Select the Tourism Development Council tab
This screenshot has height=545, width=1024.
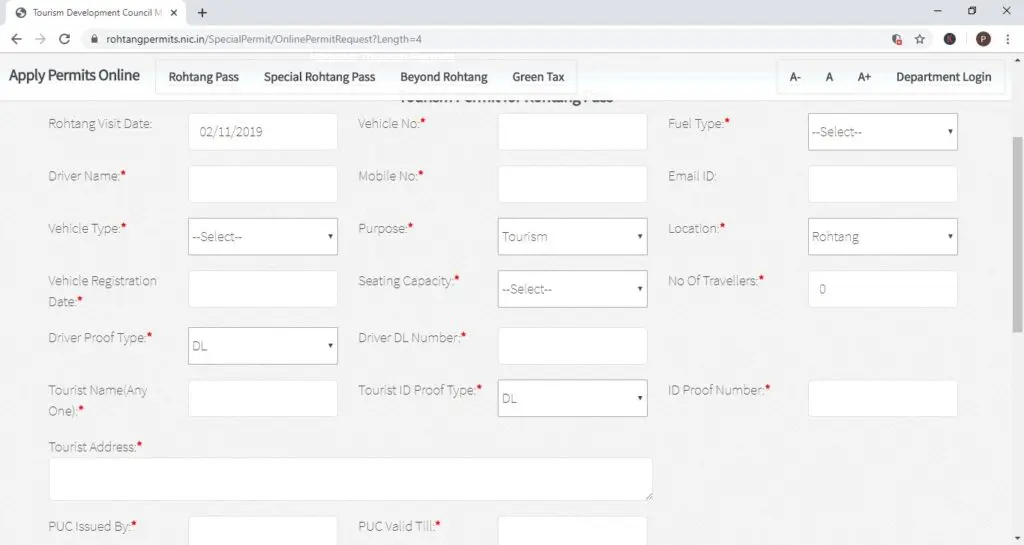95,12
